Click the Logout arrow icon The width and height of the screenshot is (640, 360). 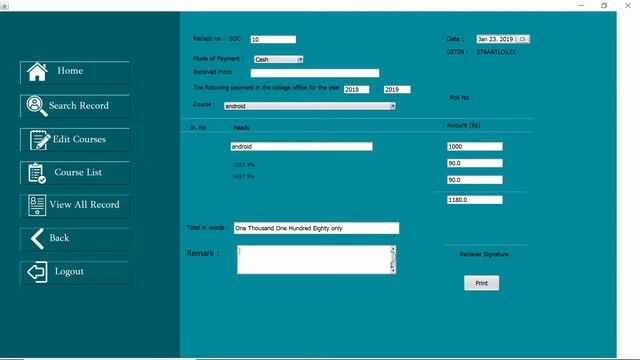click(37, 272)
